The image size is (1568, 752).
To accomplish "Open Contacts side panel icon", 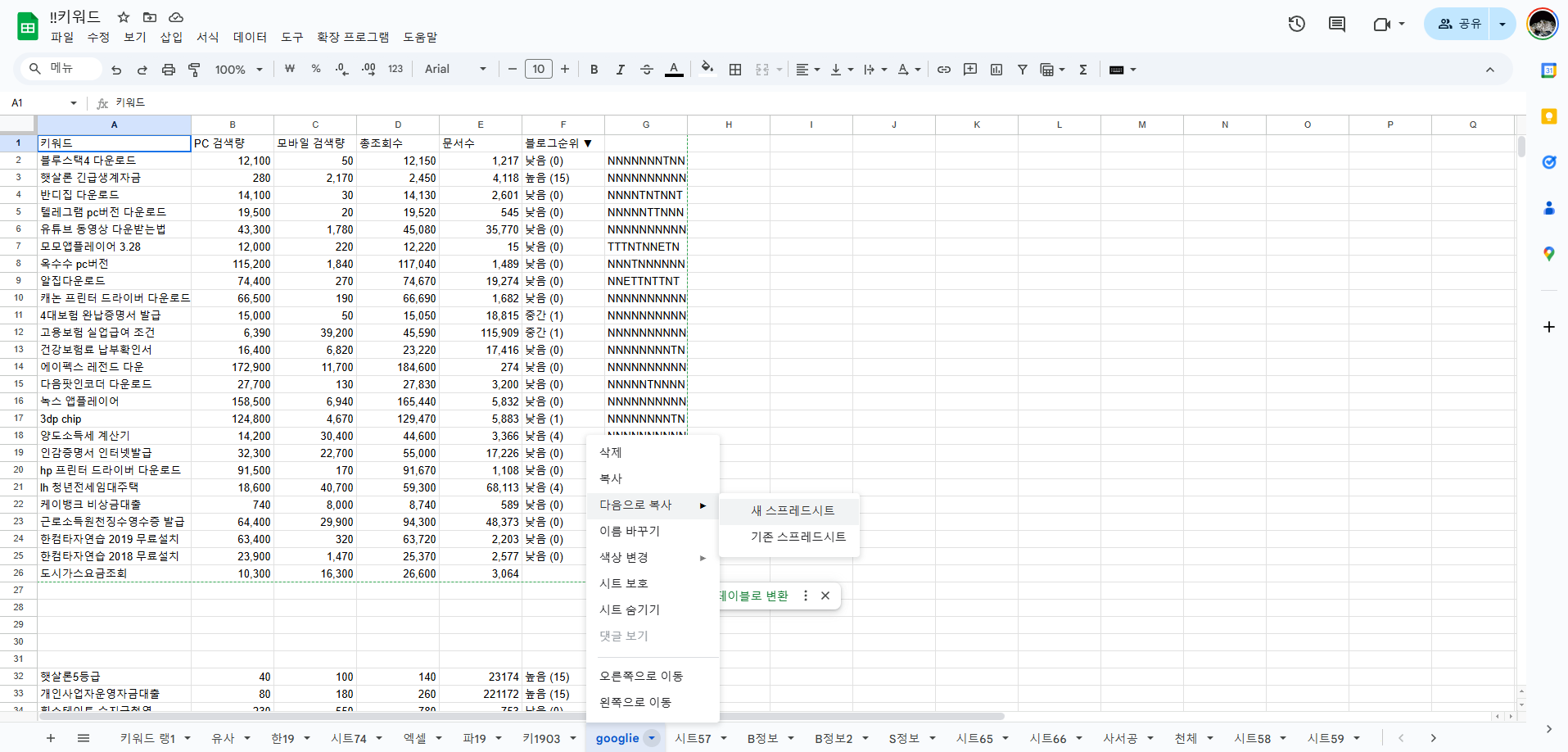I will (x=1549, y=208).
